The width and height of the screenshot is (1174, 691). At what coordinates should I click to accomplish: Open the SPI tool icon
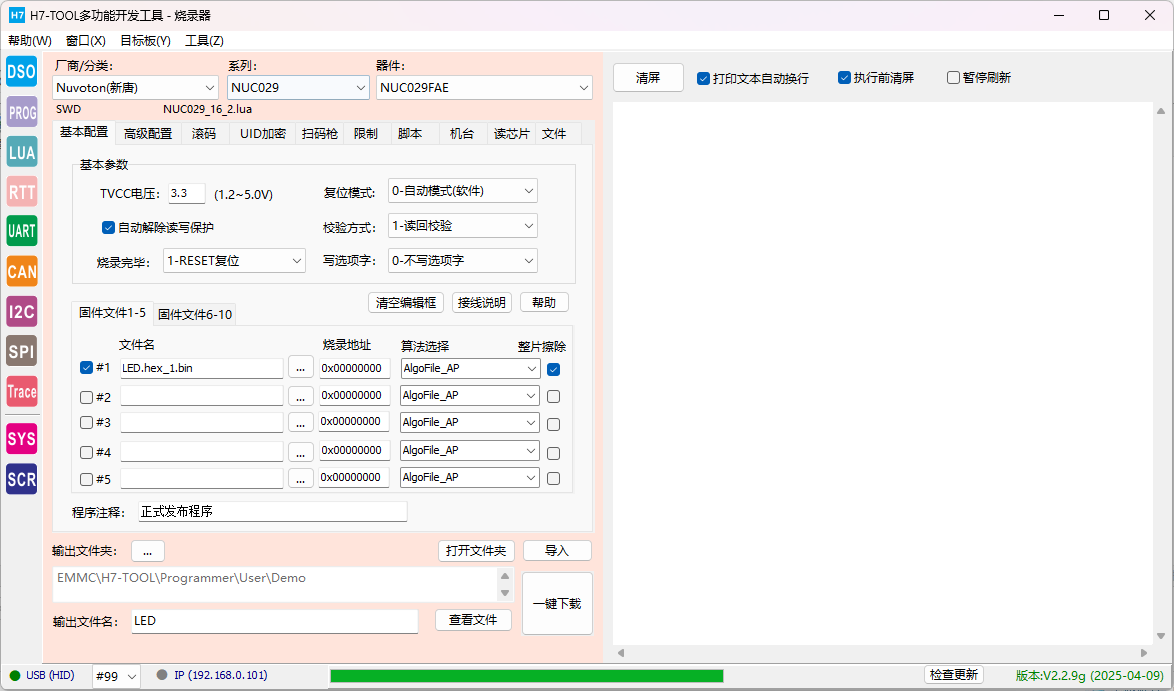pyautogui.click(x=22, y=351)
